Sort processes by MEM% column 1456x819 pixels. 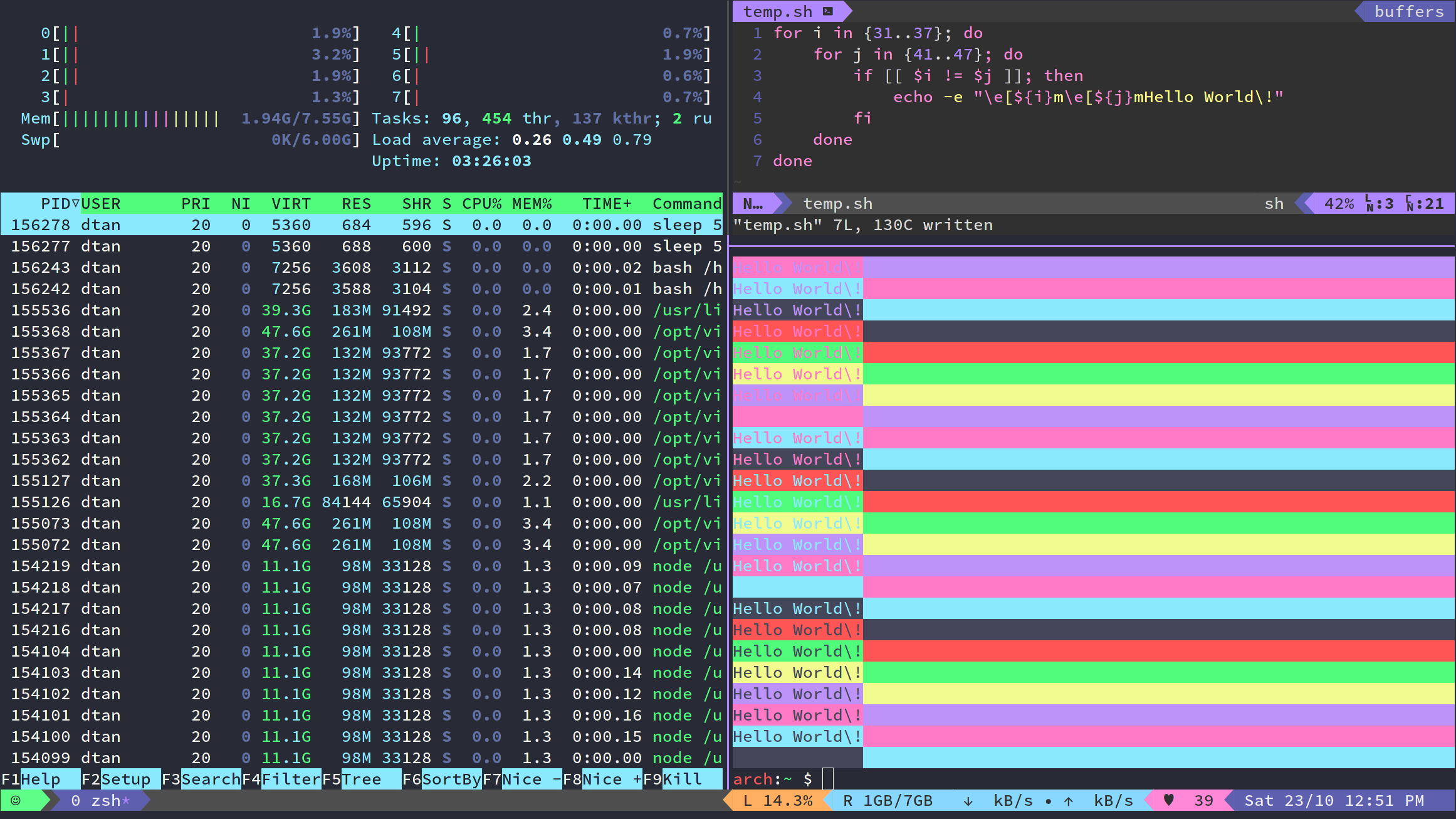pos(532,203)
